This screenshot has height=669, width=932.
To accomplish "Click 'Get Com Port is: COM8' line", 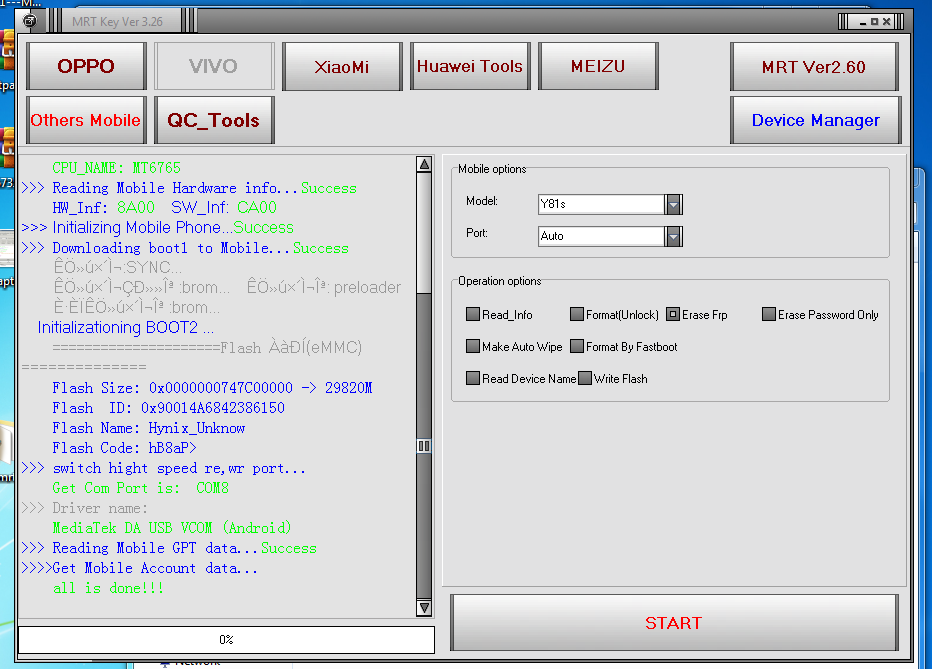I will click(x=140, y=488).
